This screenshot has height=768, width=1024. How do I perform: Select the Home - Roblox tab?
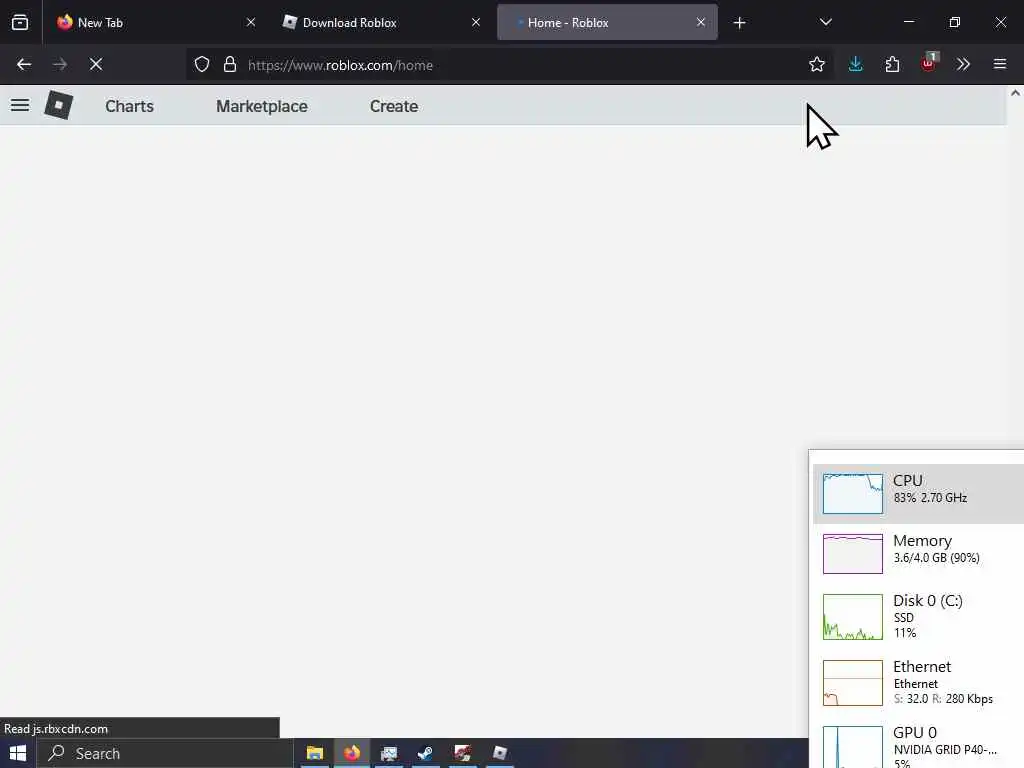[607, 22]
